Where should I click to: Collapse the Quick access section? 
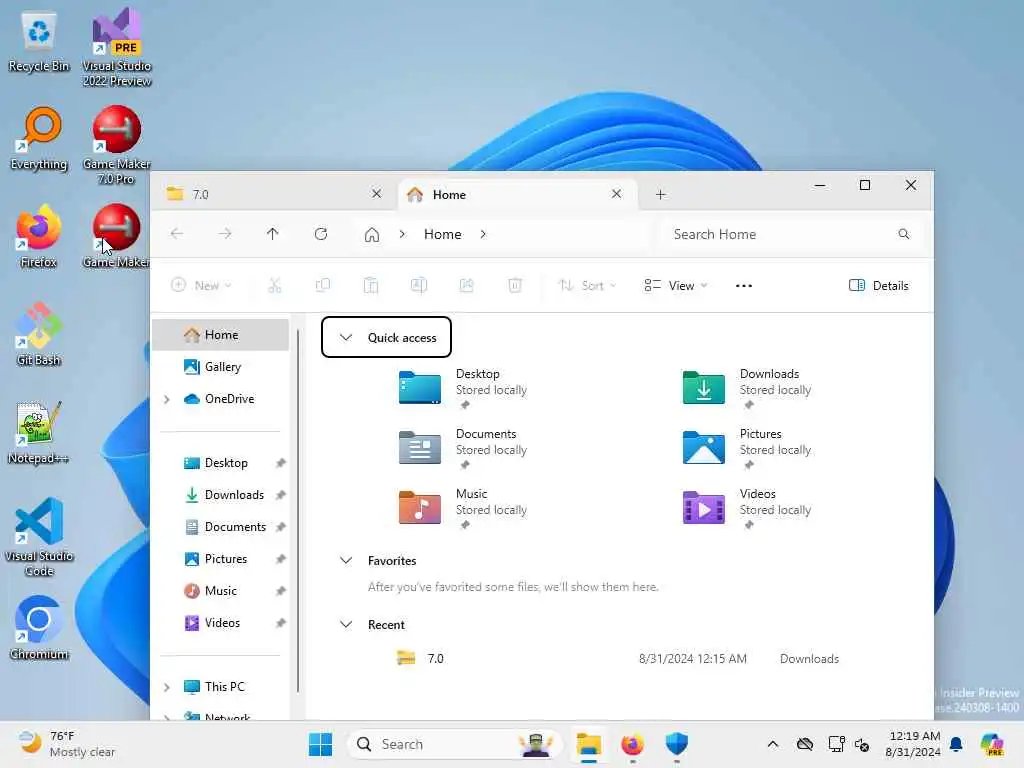(x=345, y=338)
